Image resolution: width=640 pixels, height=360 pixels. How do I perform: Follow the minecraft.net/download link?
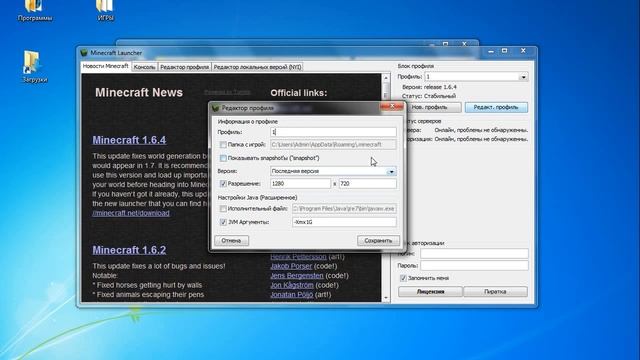tap(131, 213)
